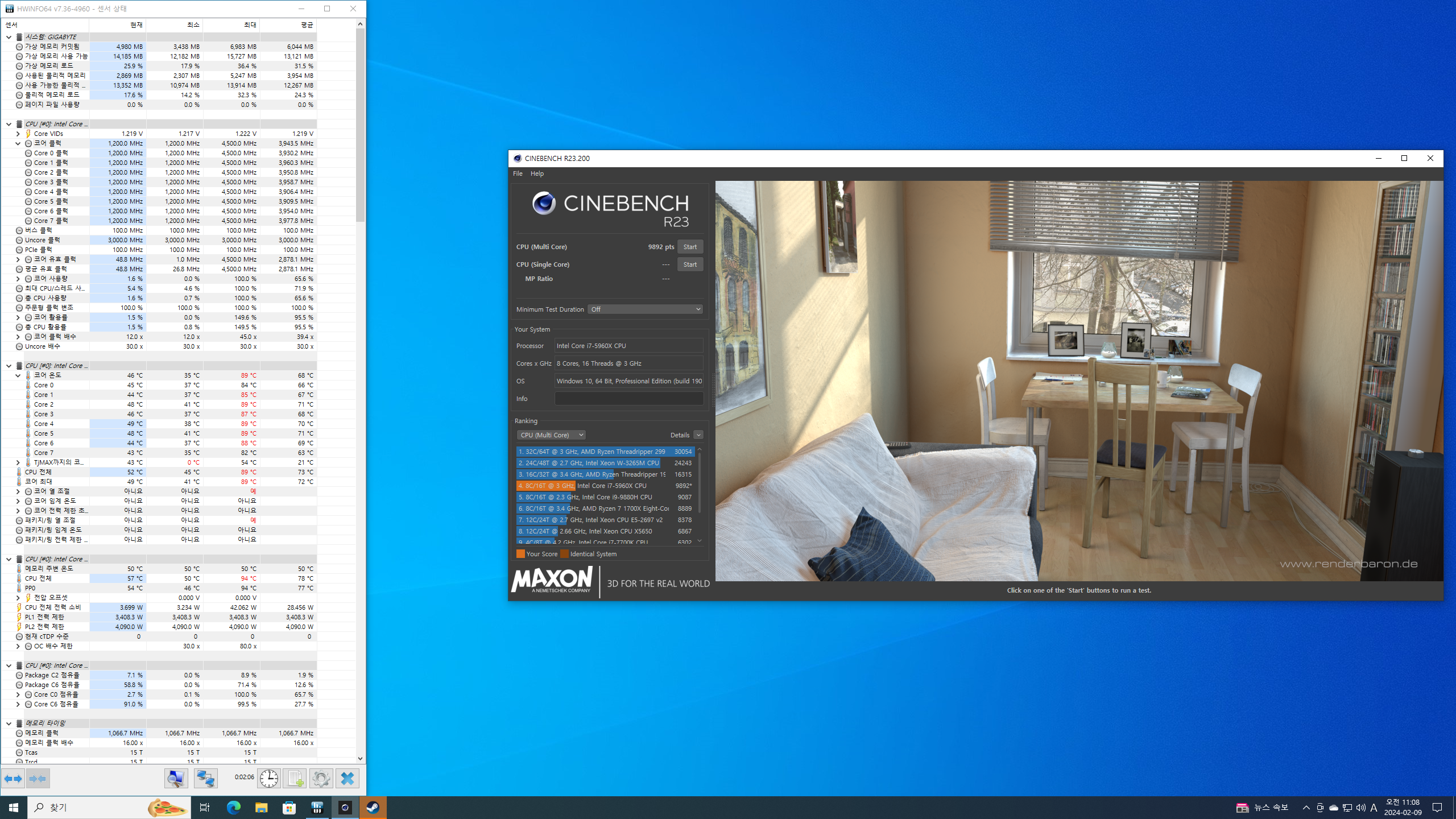Start logging with the sheet-plus icon

(295, 778)
